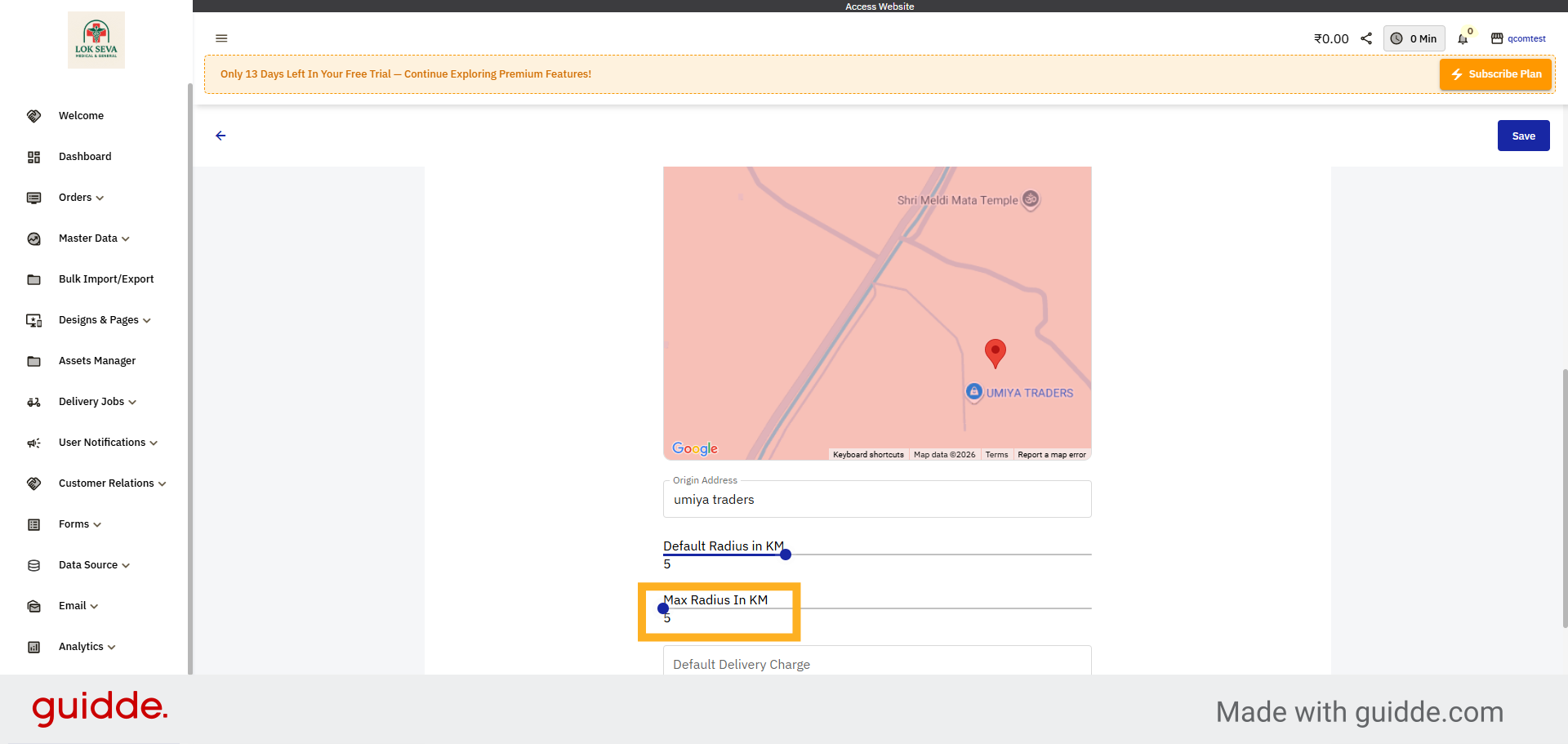Open the Dashboard page
Viewport: 1568px width, 744px height.
(85, 157)
